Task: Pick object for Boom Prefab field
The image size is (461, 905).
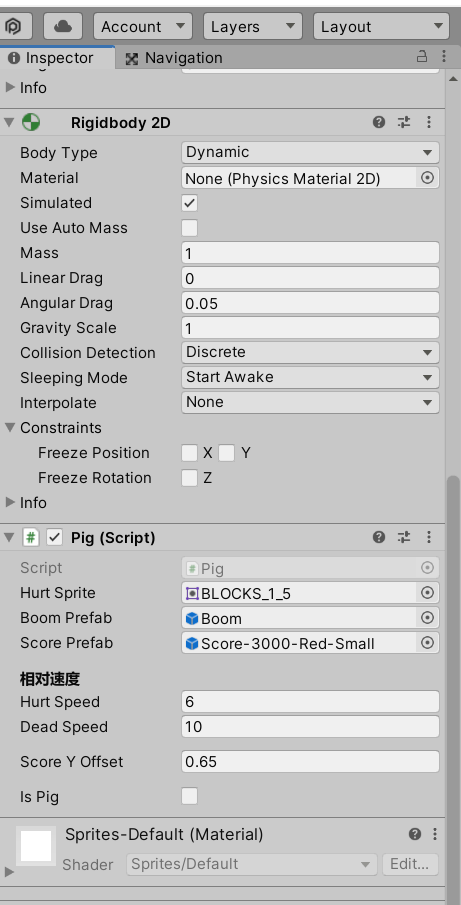Action: pos(427,618)
